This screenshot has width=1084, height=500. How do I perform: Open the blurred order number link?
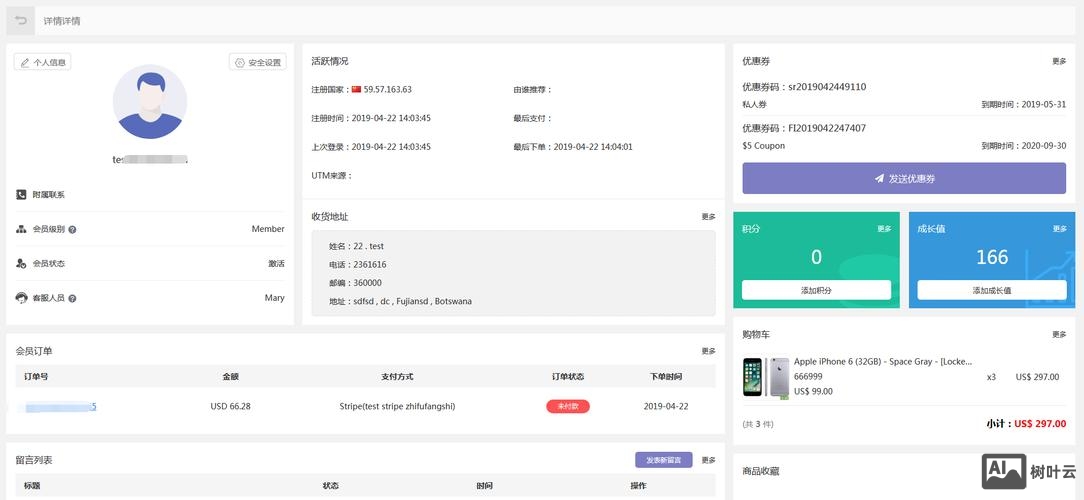coord(61,407)
